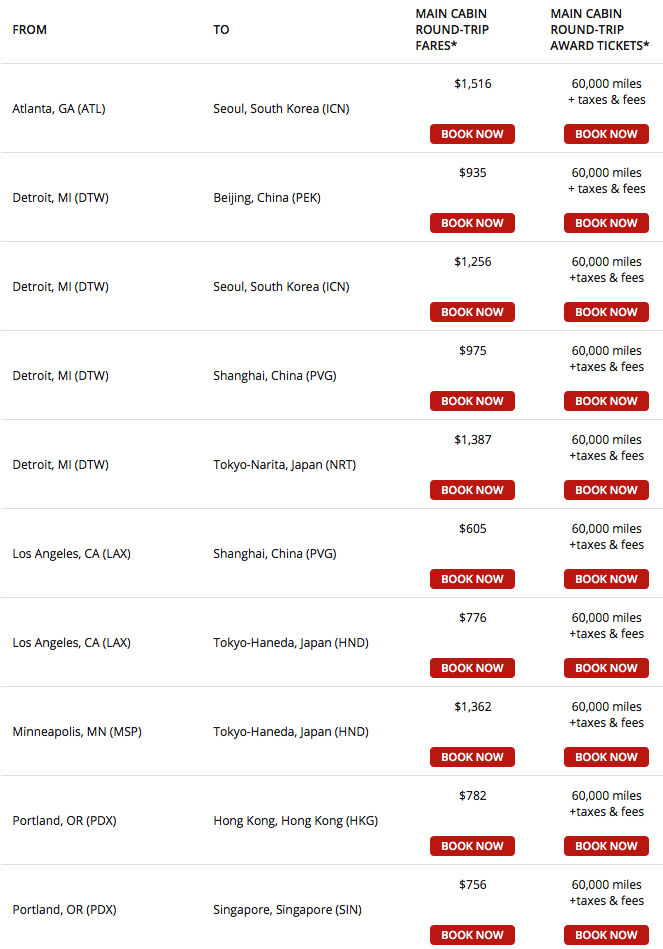Image resolution: width=663 pixels, height=949 pixels.
Task: Book the $782 Portland to Hong Kong fare
Action: [x=472, y=846]
